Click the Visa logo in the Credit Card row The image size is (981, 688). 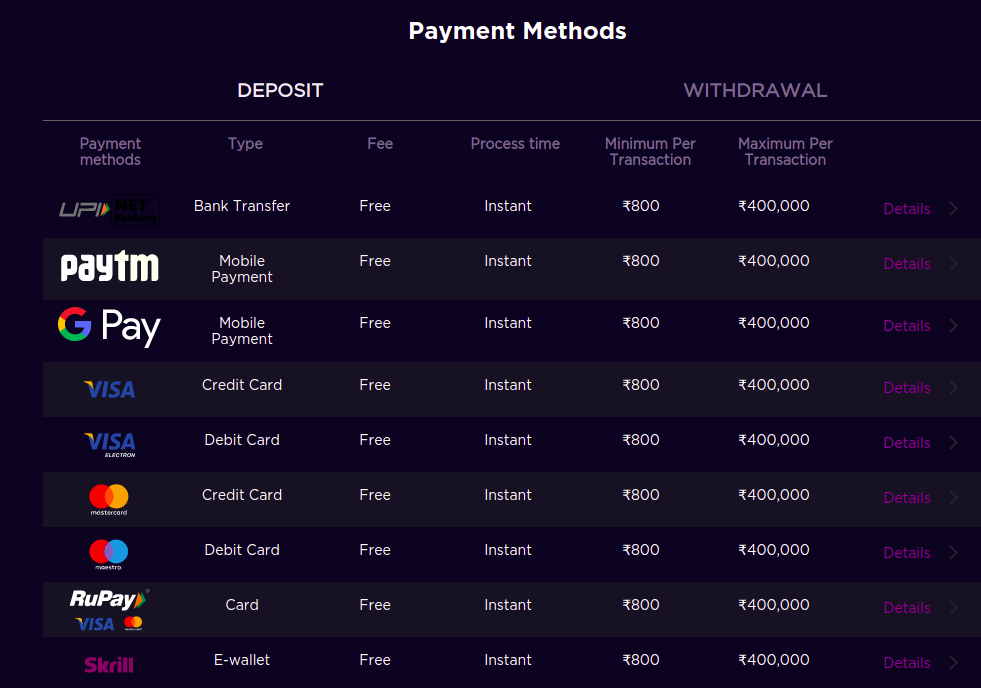point(109,390)
